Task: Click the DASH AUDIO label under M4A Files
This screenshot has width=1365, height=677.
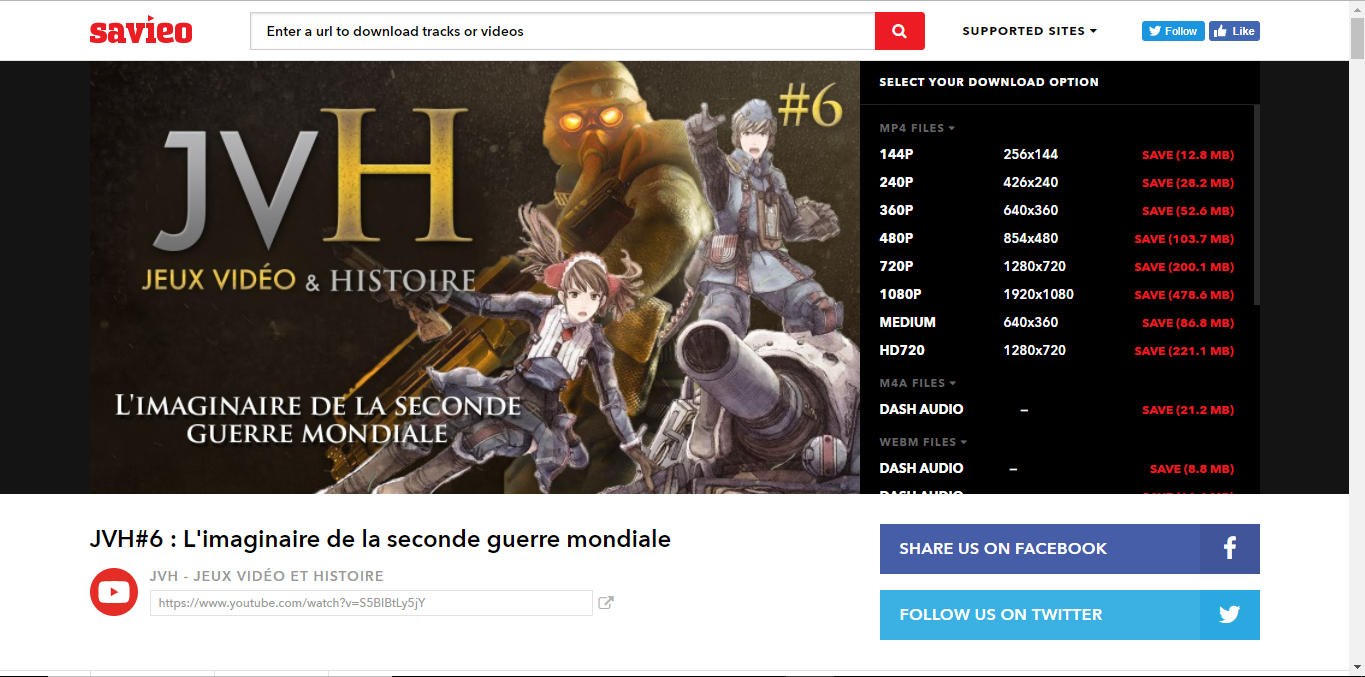Action: point(921,409)
